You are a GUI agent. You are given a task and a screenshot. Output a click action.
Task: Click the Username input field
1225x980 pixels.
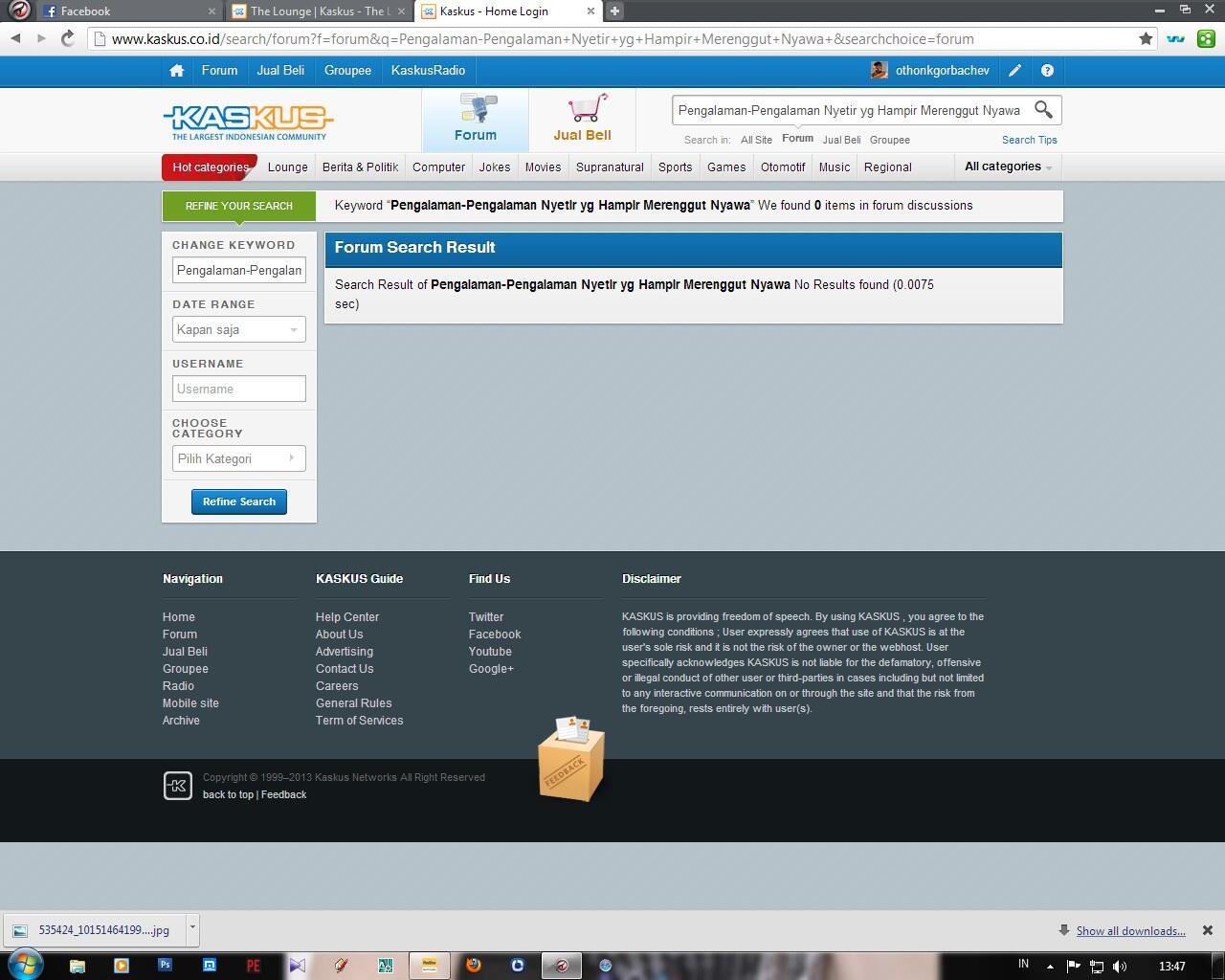coord(239,389)
